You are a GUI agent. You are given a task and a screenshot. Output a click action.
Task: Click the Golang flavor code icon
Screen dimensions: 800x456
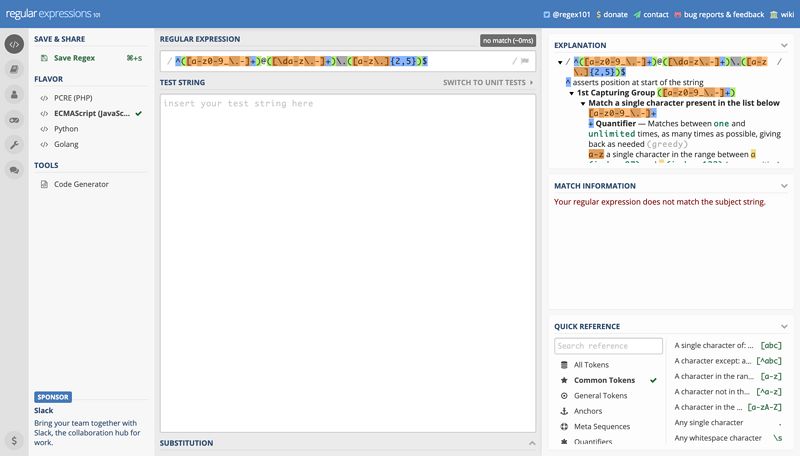44,144
